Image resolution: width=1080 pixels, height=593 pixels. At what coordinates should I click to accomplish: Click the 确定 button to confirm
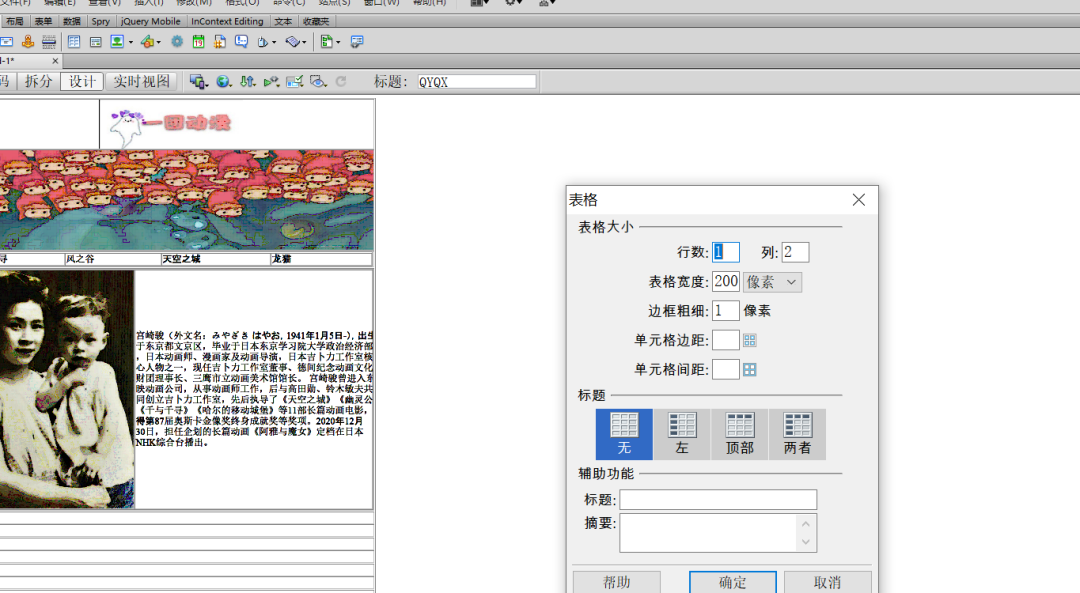[732, 584]
